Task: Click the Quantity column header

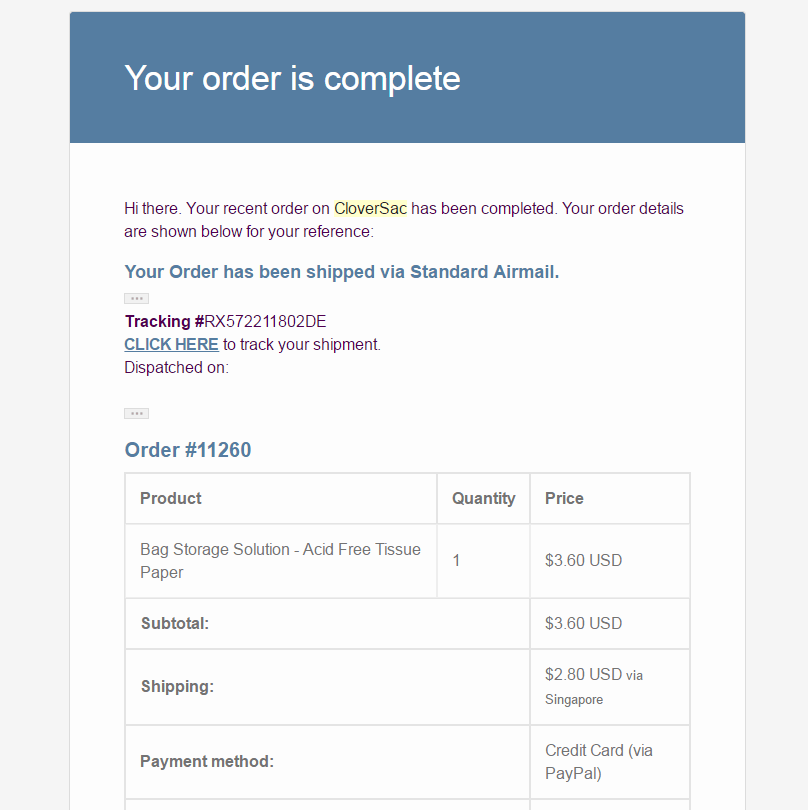Action: [x=483, y=498]
